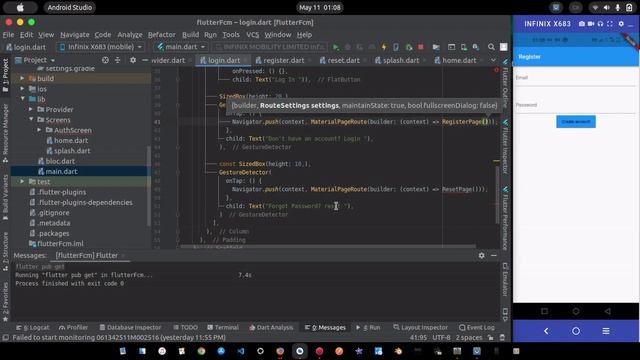Open the Profiler tool window

[x=73, y=327]
